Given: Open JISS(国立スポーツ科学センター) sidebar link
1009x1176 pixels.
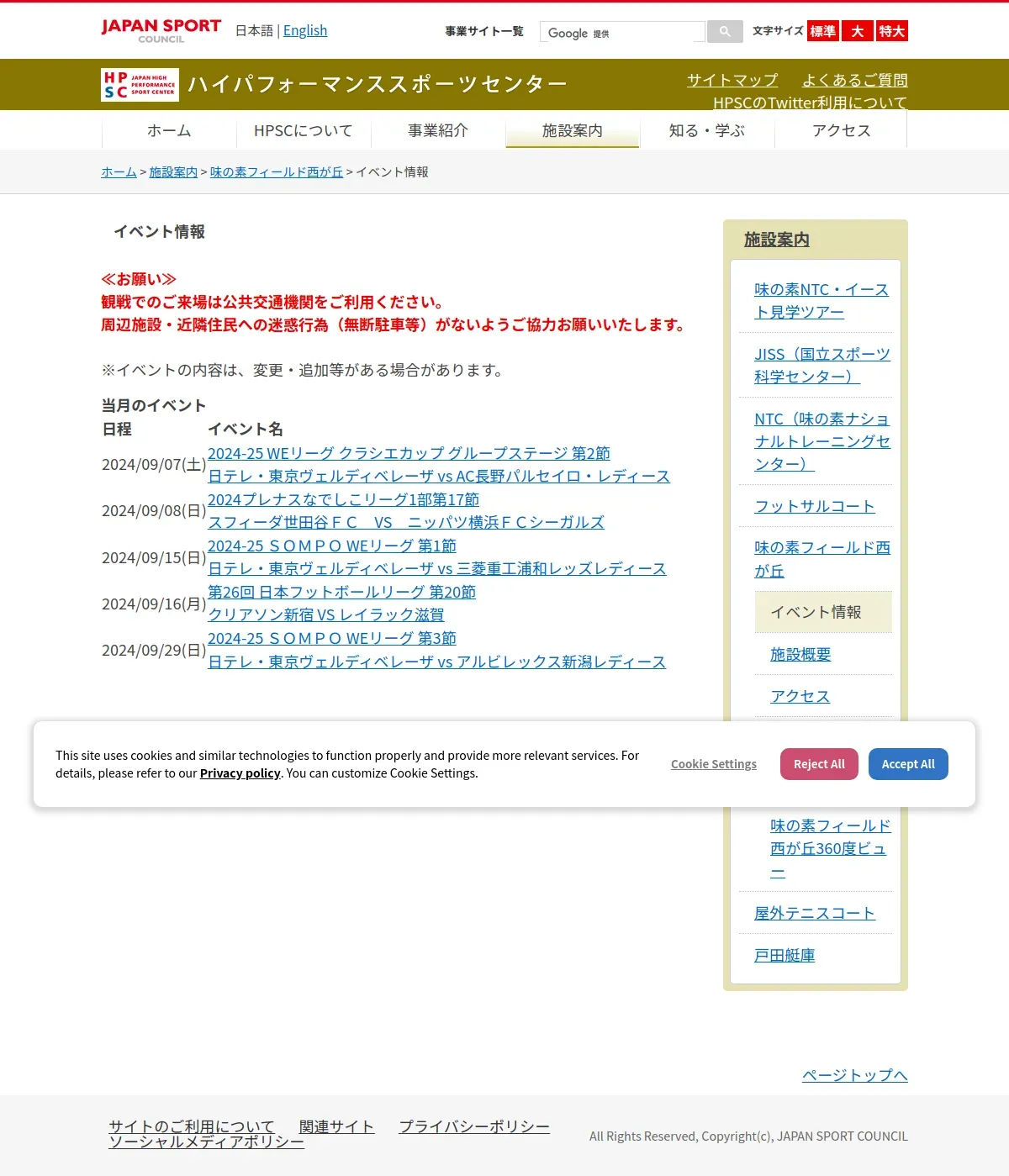Looking at the screenshot, I should tap(822, 365).
